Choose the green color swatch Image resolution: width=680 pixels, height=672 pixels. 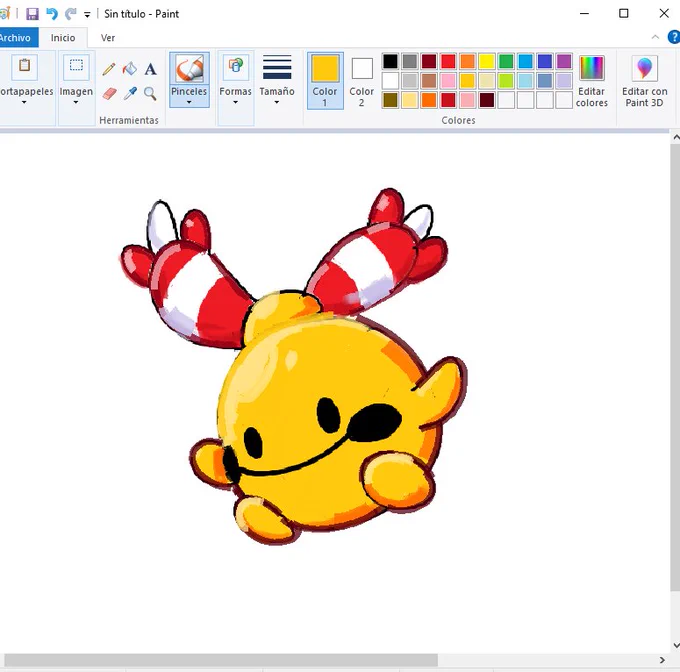(x=506, y=61)
